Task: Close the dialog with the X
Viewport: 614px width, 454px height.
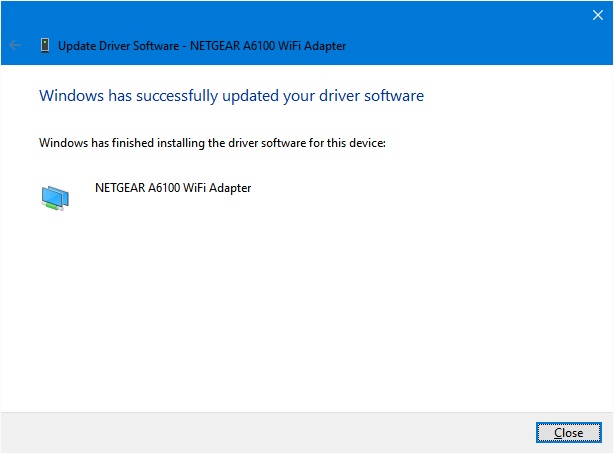Action: pos(598,15)
